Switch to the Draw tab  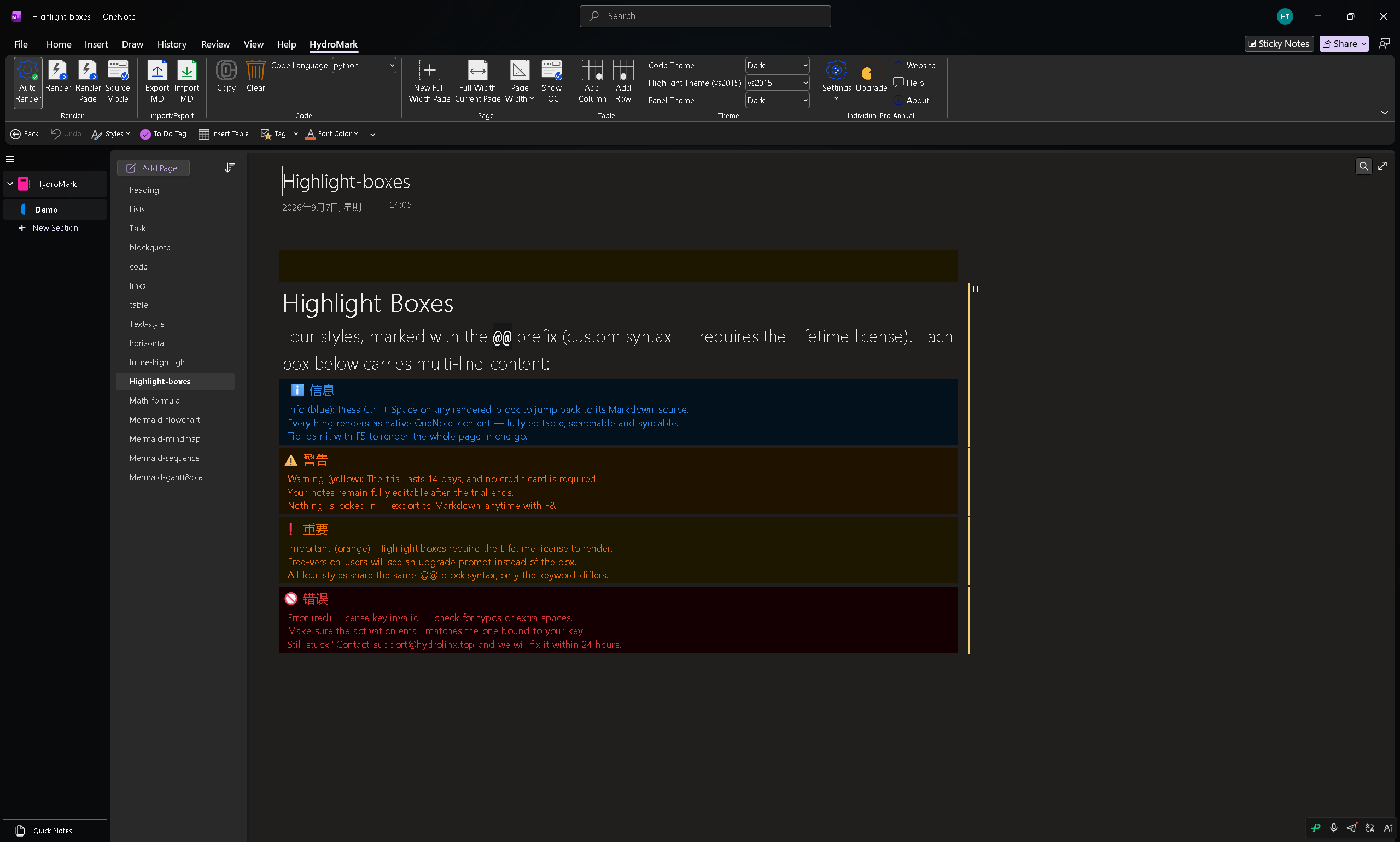[x=132, y=44]
